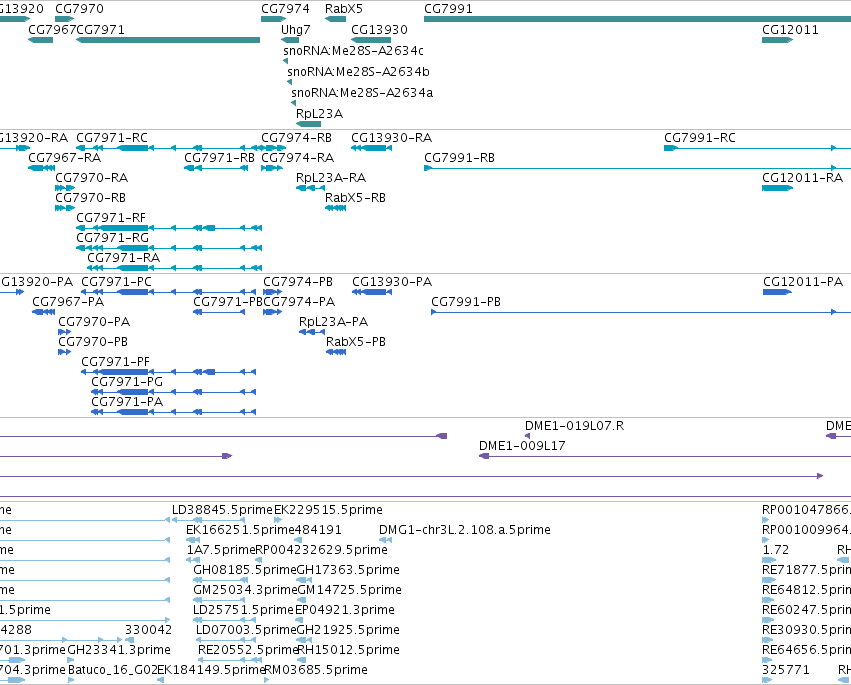Open transcript RabX5-RB label
851x685 pixels.
coord(355,198)
